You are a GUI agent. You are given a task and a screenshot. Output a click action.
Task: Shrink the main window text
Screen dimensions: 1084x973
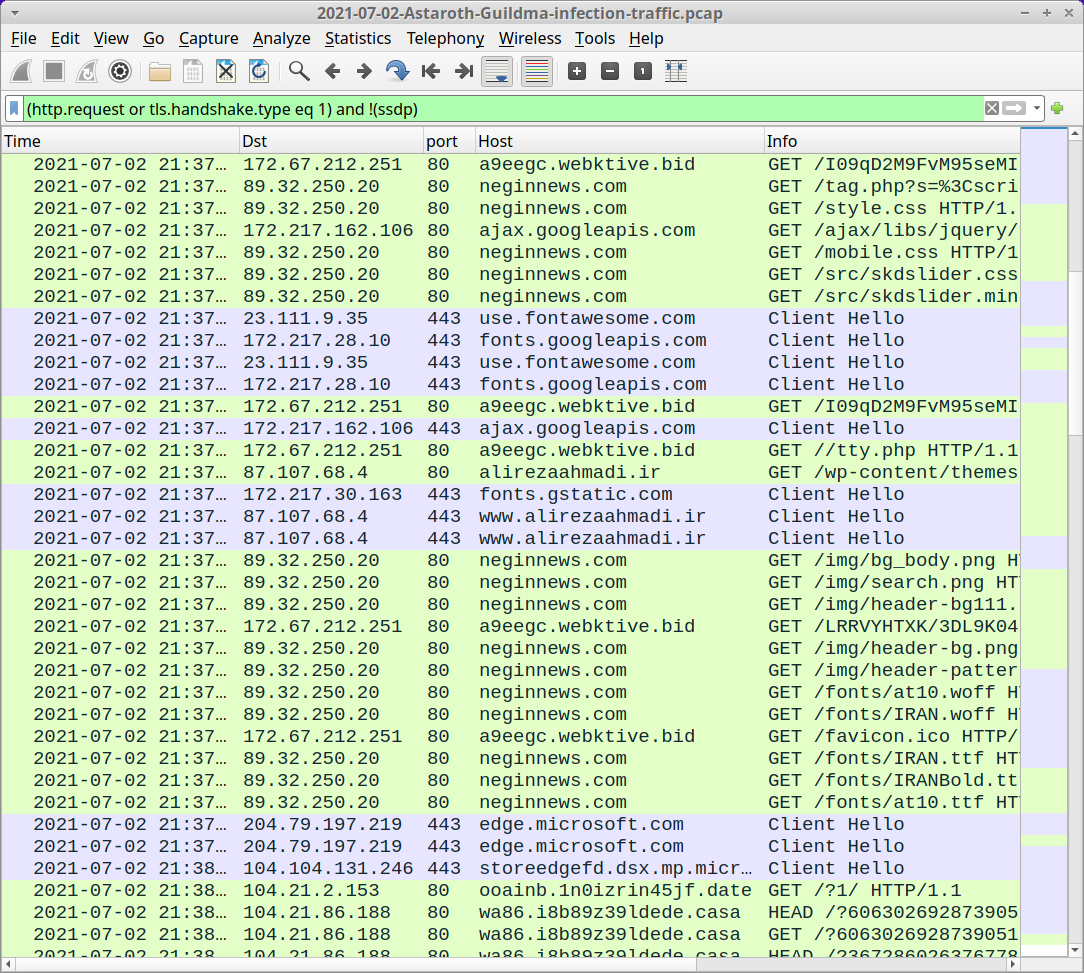click(x=610, y=71)
